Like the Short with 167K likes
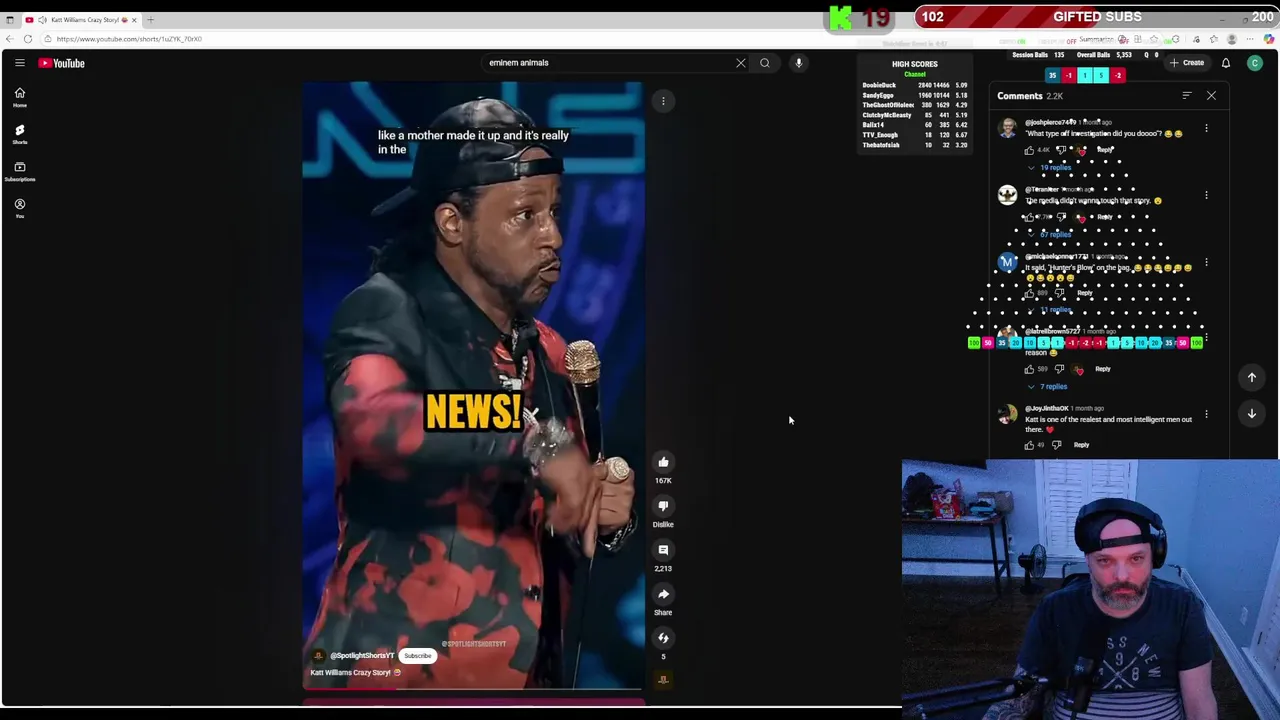1280x720 pixels. (x=663, y=462)
